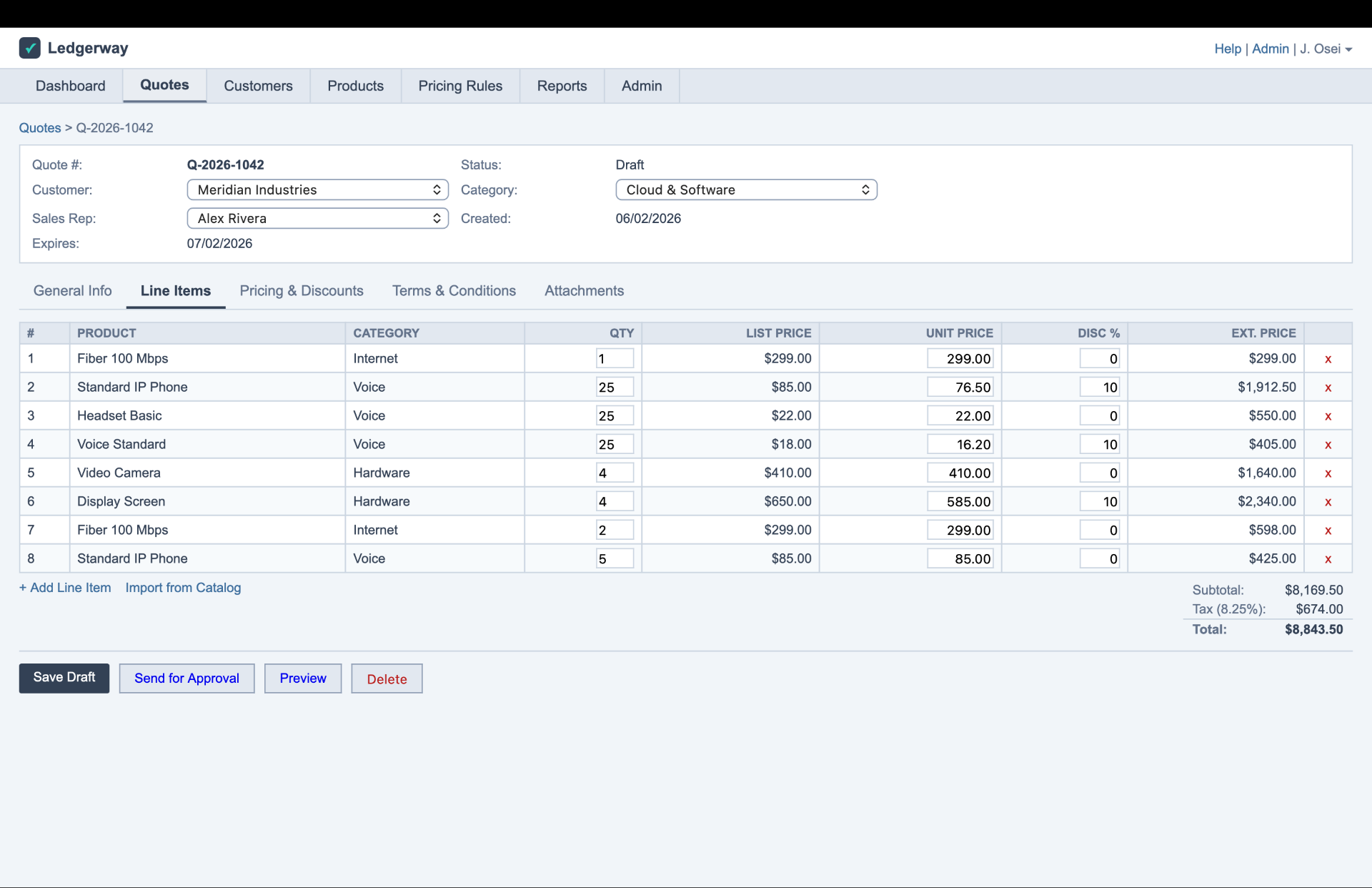
Task: Remove line 2 Standard IP Phone row
Action: click(x=1328, y=388)
